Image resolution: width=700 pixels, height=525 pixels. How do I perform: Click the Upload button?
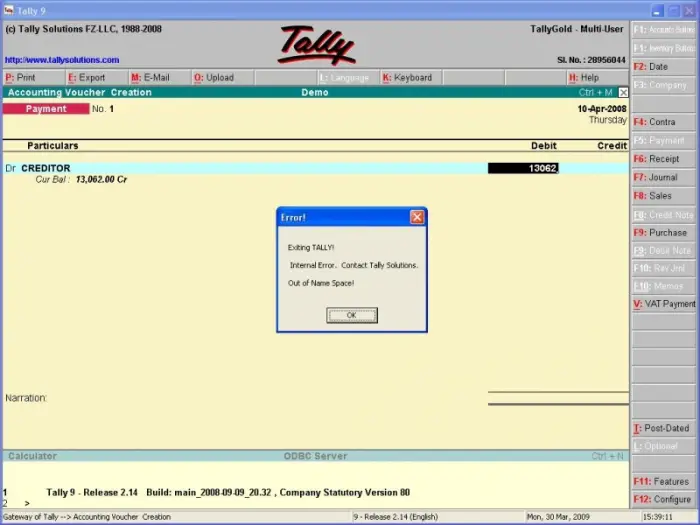(x=223, y=78)
